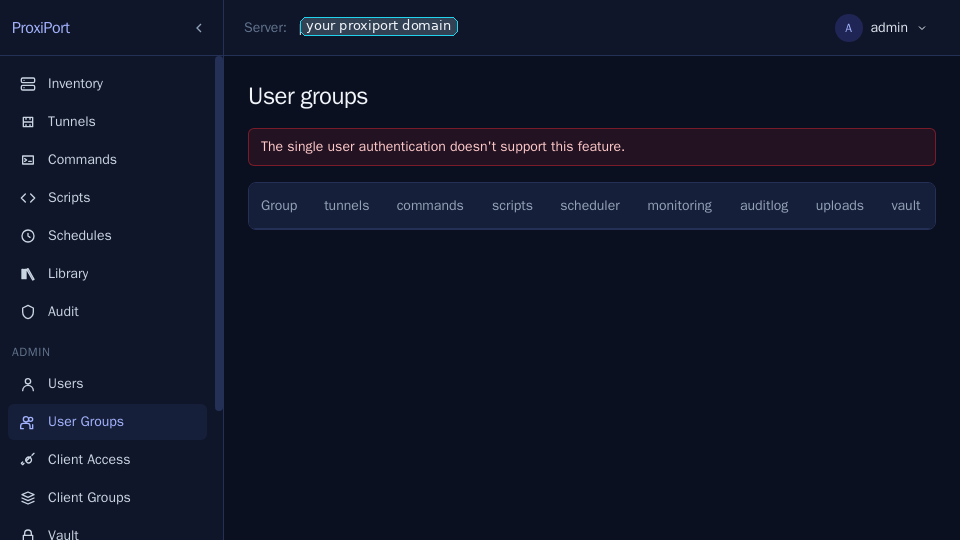960x540 pixels.
Task: Click the Scripts code-brackets icon
Action: pos(28,198)
